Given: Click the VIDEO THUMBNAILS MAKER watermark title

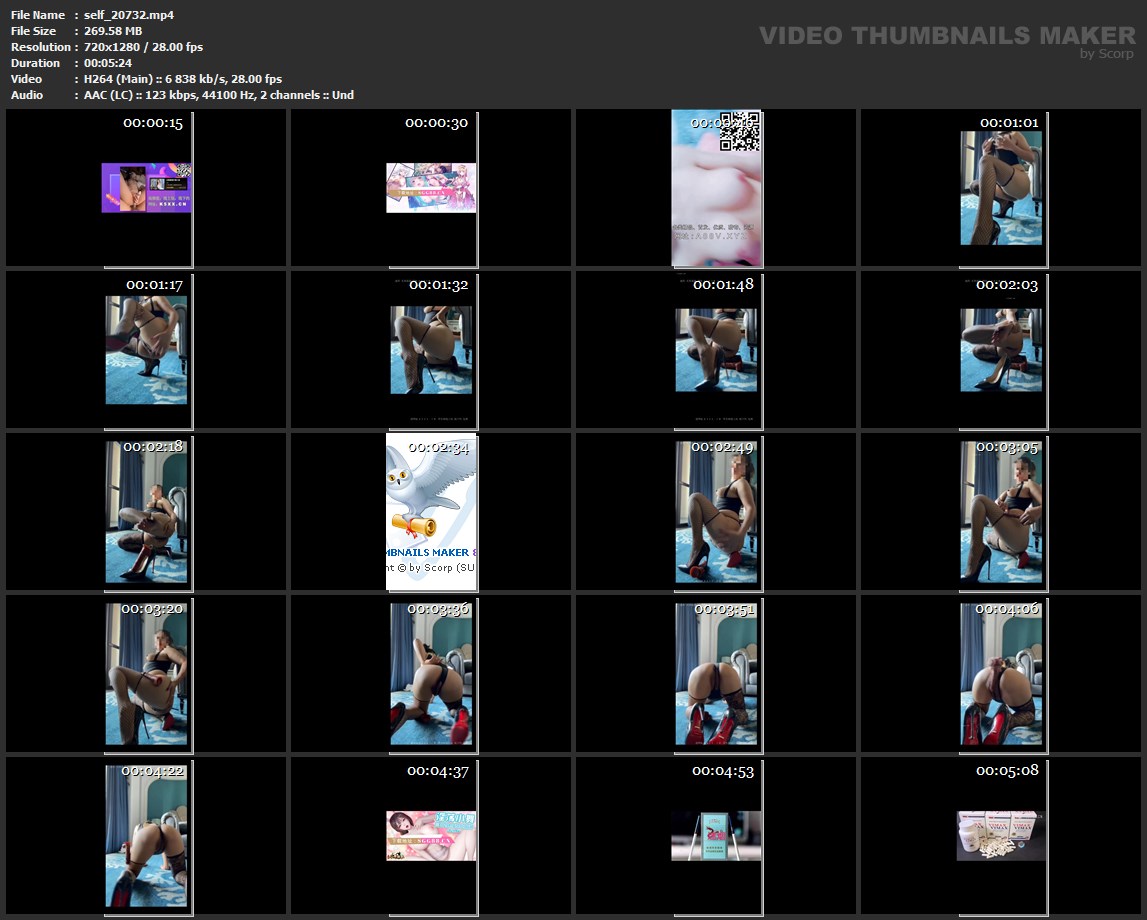Looking at the screenshot, I should pyautogui.click(x=946, y=36).
